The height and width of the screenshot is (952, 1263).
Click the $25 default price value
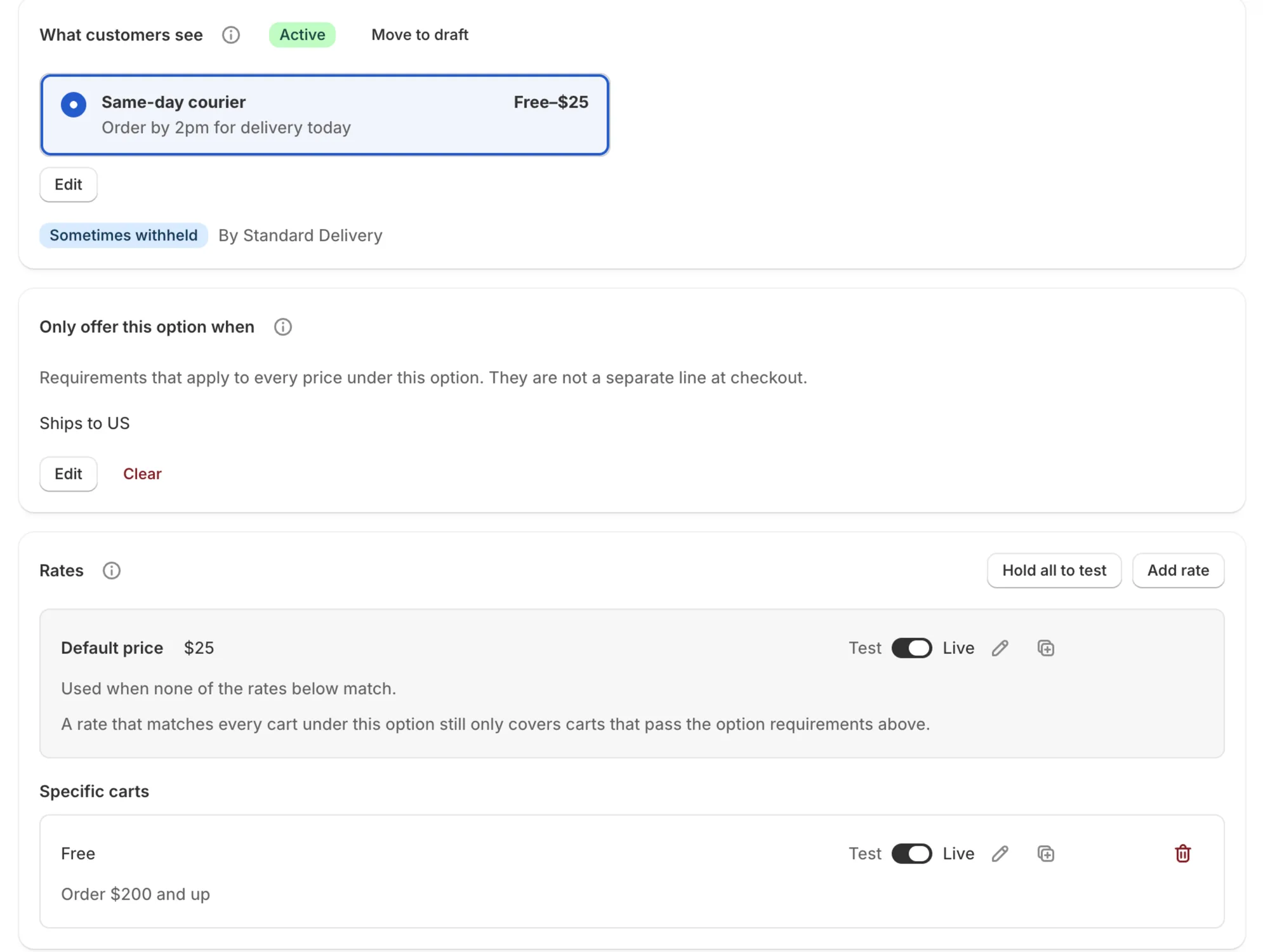199,648
